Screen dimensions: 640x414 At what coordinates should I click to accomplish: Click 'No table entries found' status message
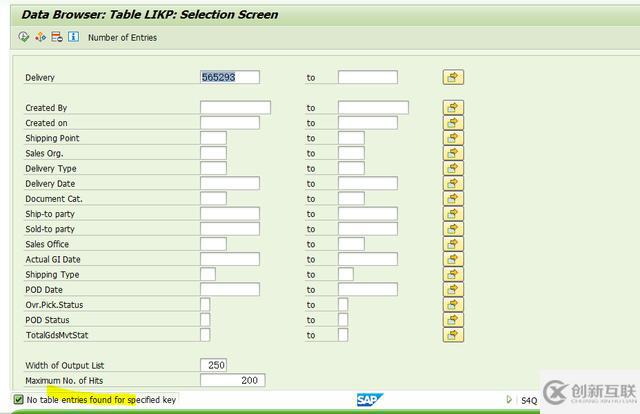[x=101, y=399]
